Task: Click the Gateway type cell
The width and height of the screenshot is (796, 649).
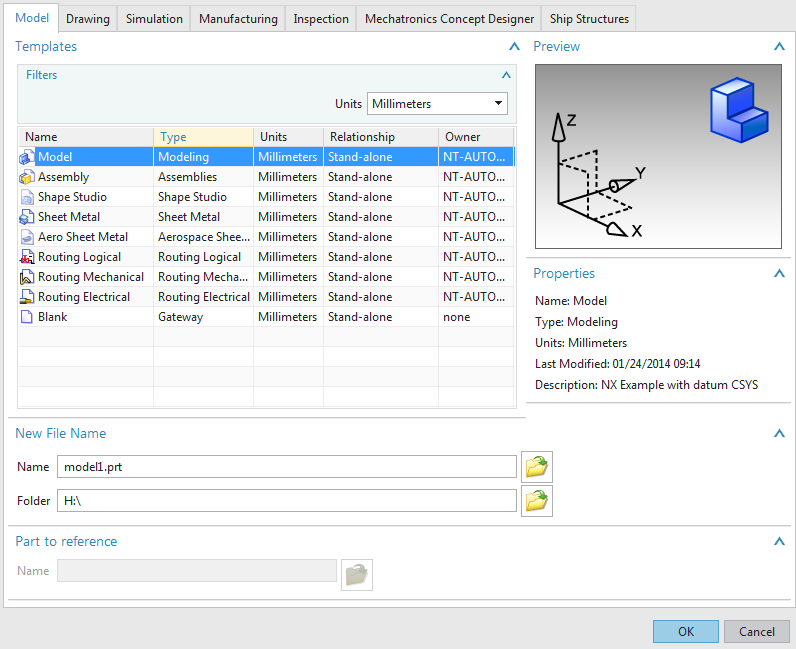Action: [203, 317]
